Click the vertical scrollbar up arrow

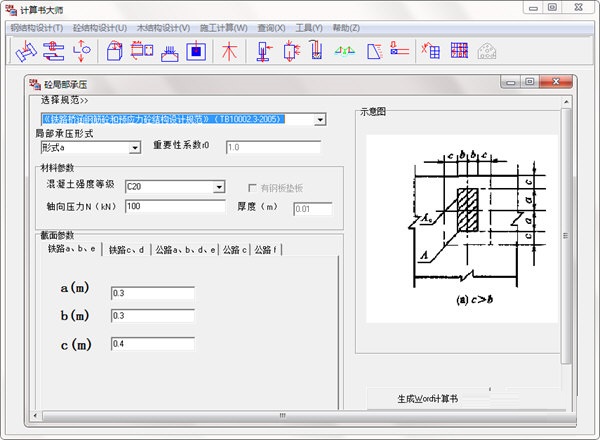click(566, 102)
